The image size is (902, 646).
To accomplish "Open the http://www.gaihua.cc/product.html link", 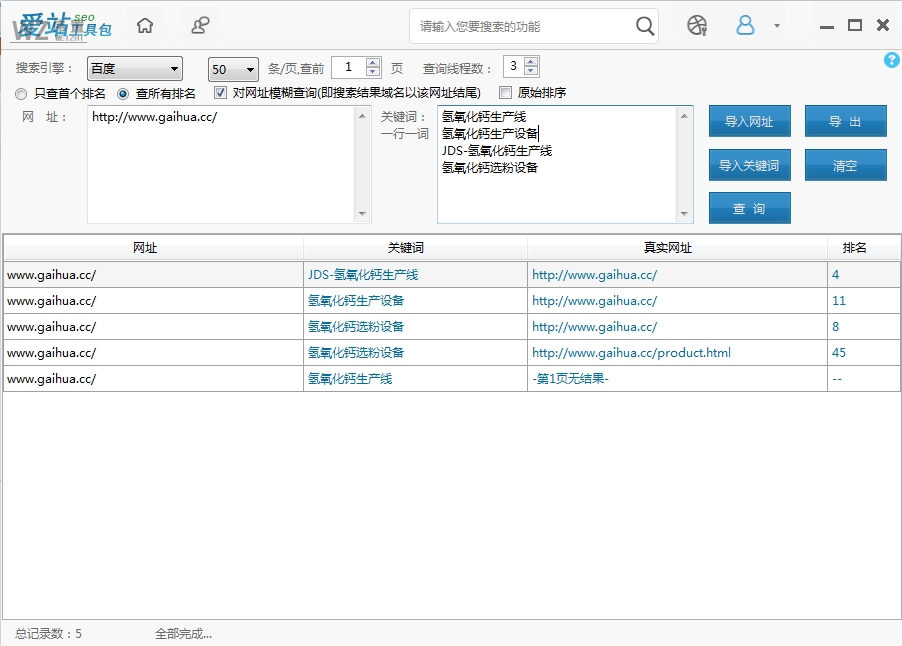I will click(x=630, y=352).
